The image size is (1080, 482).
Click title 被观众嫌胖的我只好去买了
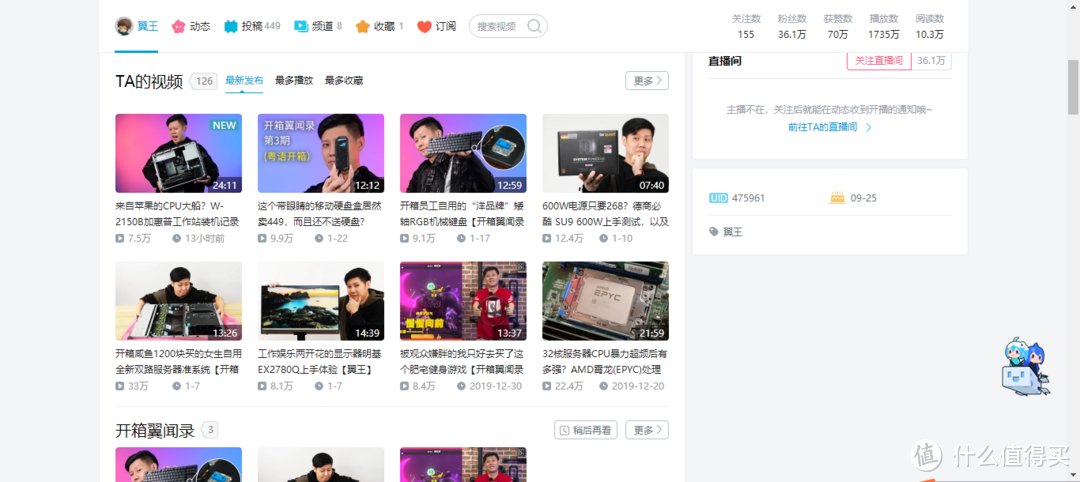[462, 362]
